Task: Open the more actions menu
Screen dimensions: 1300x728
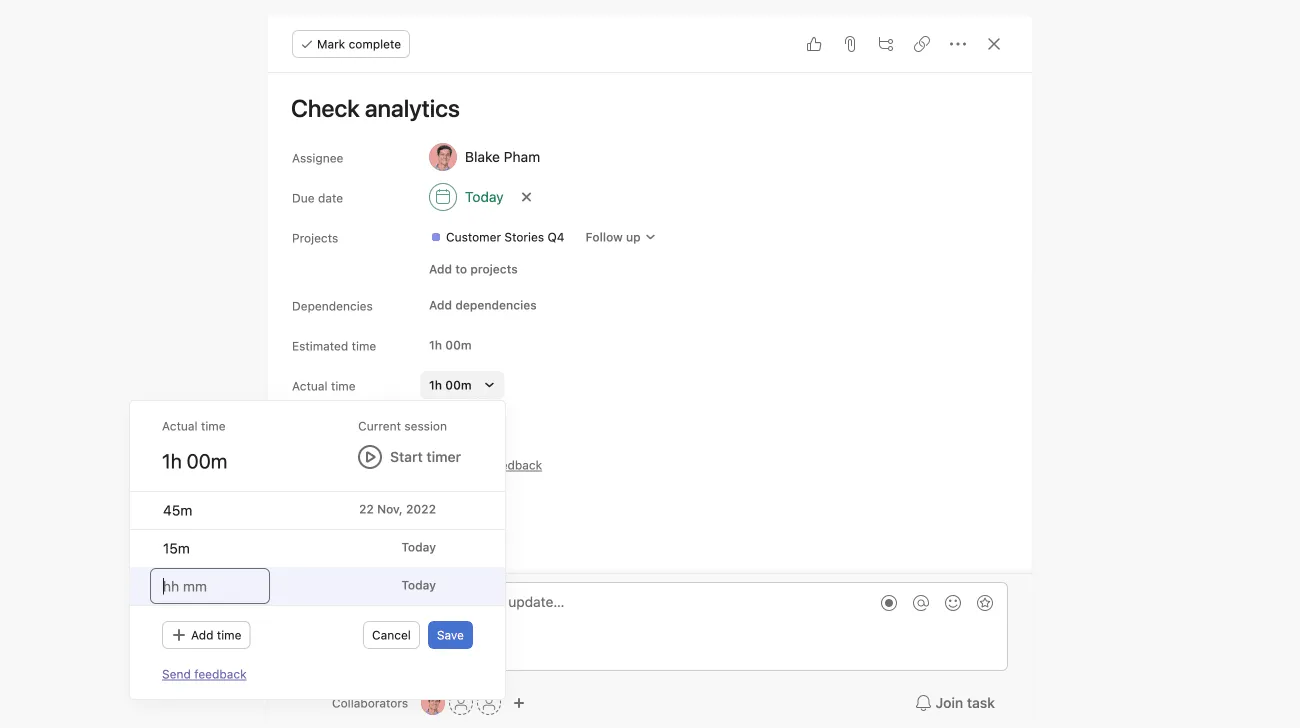Action: pos(957,44)
